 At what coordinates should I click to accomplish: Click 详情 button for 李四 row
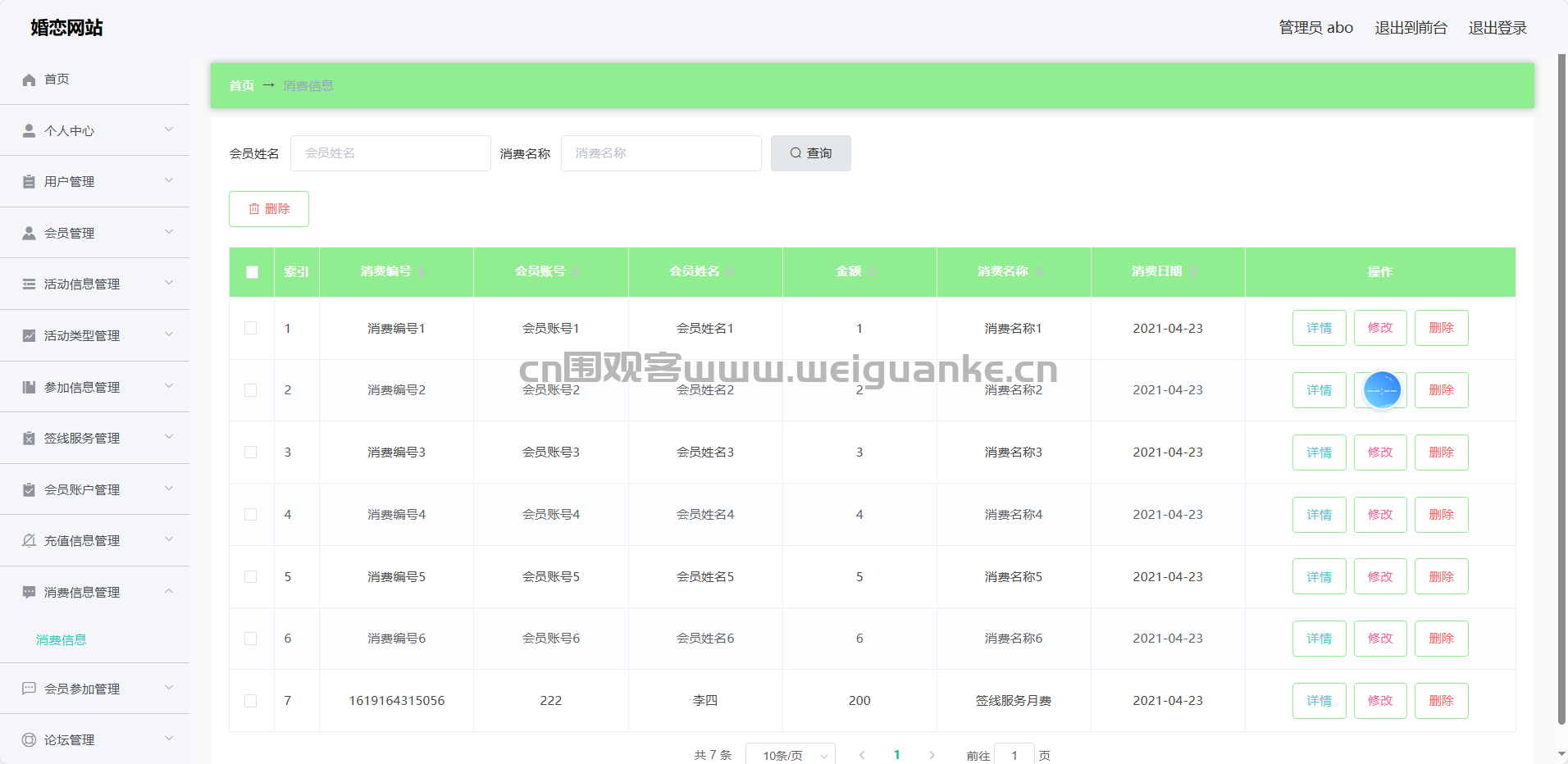1319,701
